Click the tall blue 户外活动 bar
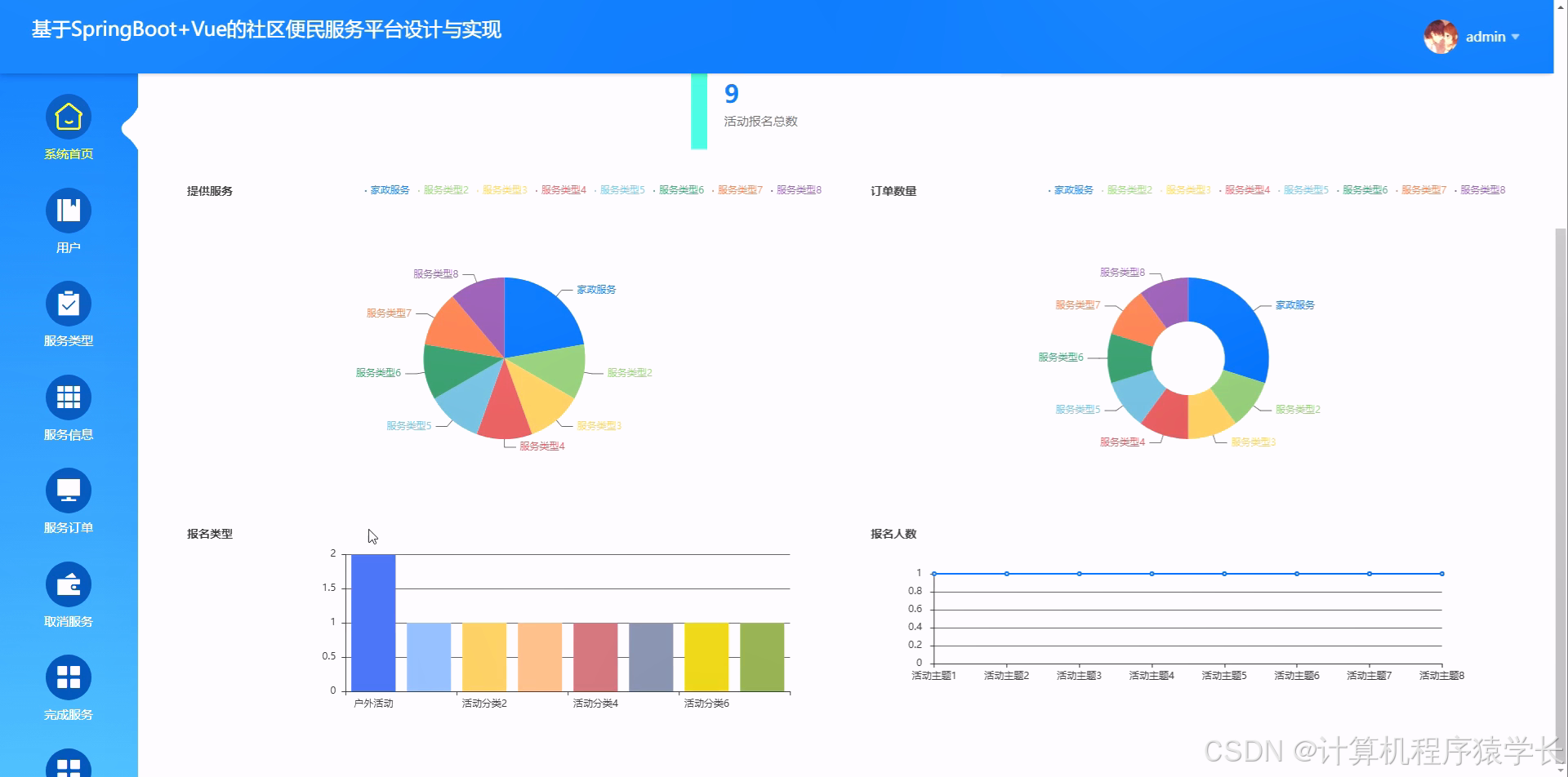Viewport: 1568px width, 777px height. tap(373, 623)
